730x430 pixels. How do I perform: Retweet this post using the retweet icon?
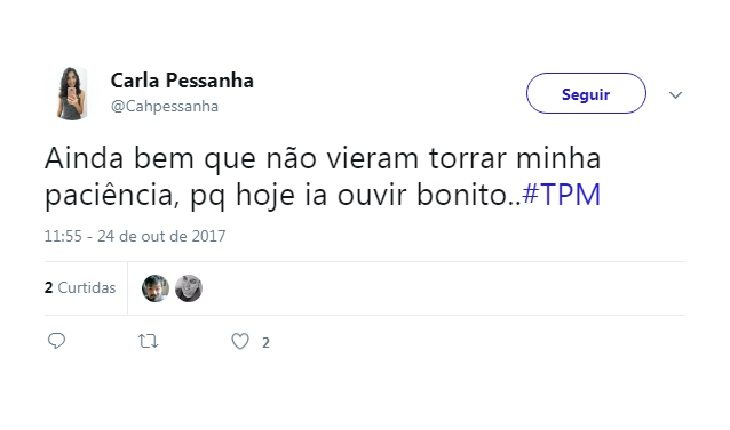[149, 342]
